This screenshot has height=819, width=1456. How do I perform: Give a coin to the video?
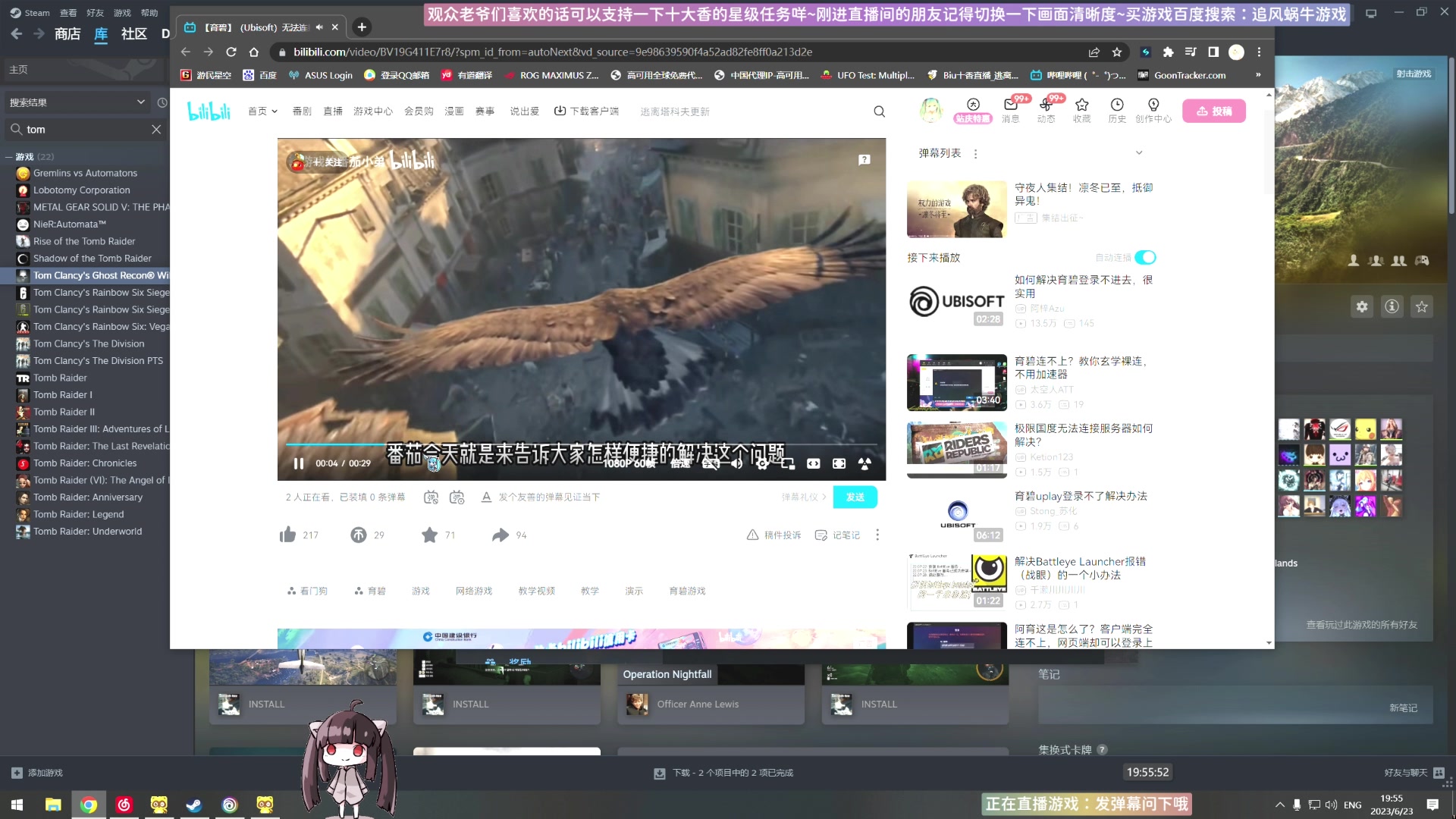359,535
